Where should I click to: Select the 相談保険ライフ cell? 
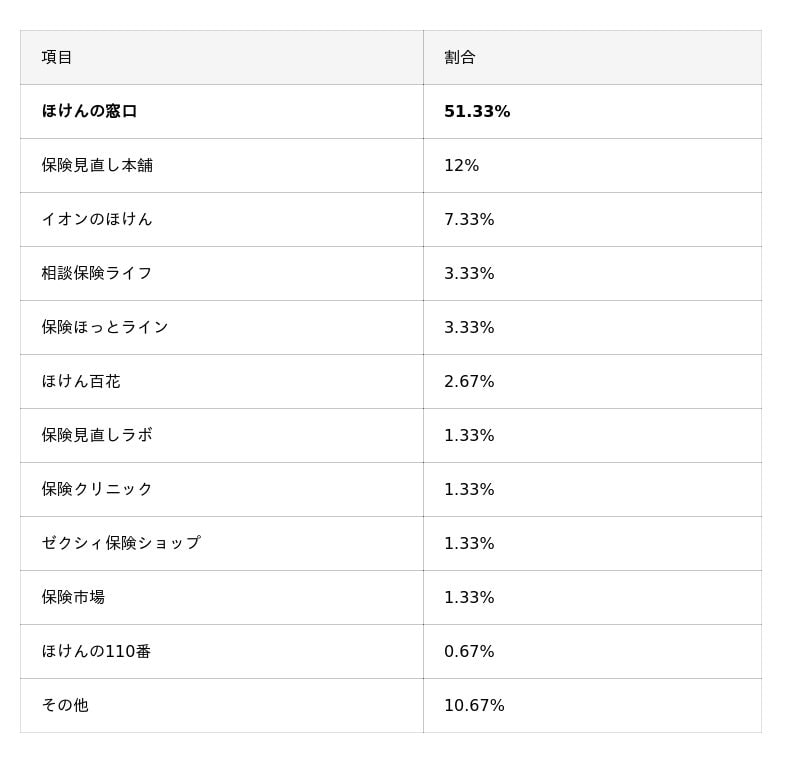tap(97, 273)
